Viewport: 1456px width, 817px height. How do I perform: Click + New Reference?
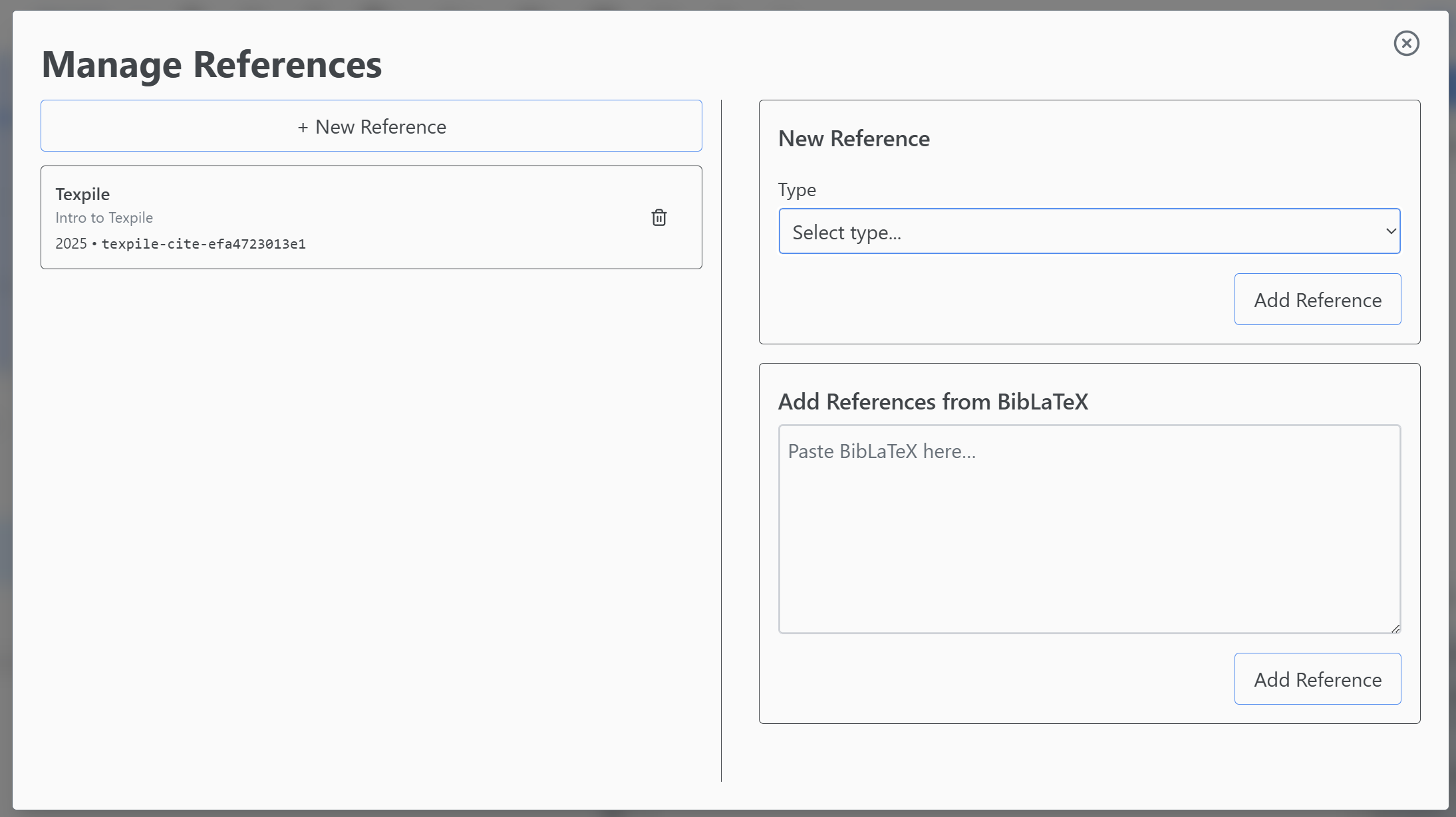click(x=371, y=126)
